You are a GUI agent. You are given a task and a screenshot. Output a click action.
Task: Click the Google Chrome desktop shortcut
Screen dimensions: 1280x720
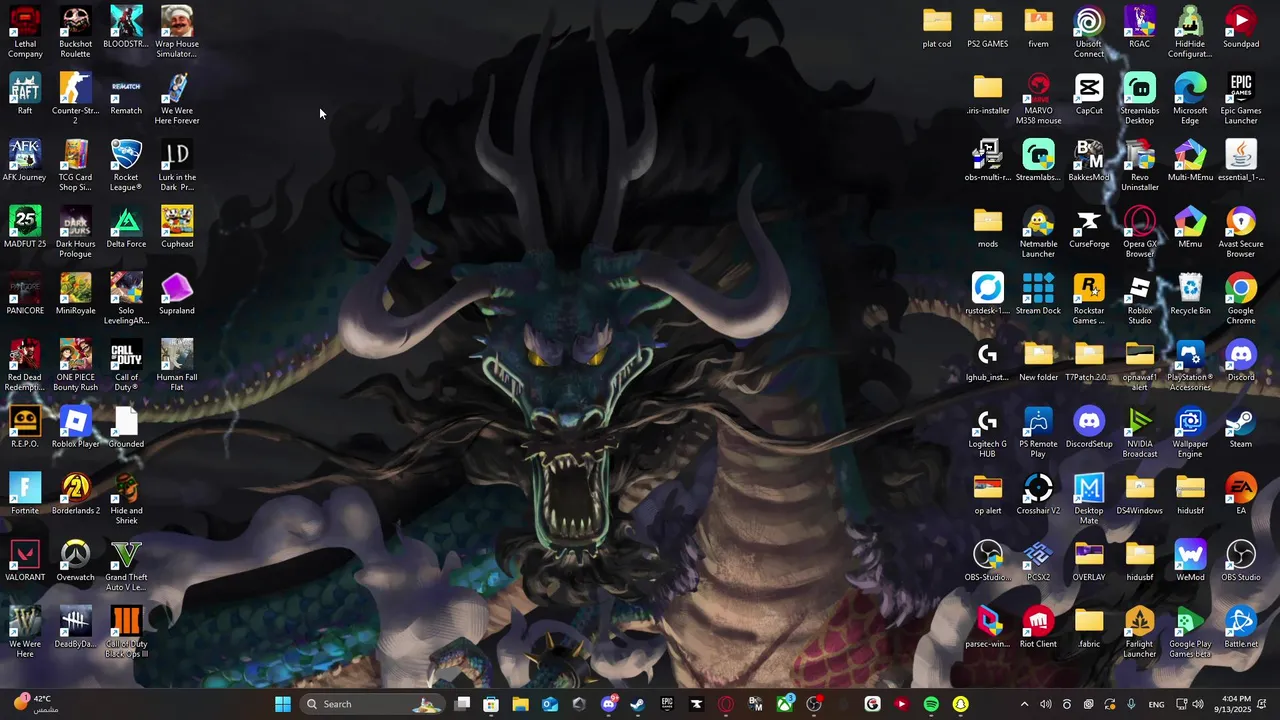pyautogui.click(x=1241, y=298)
